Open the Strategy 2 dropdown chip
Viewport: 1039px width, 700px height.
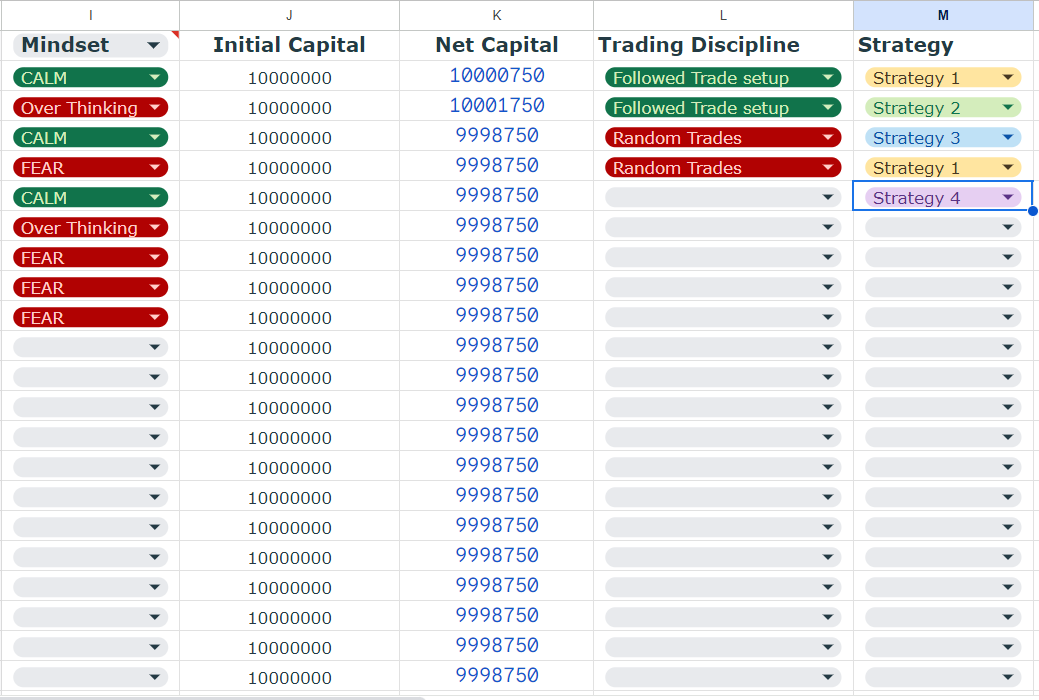coord(943,107)
